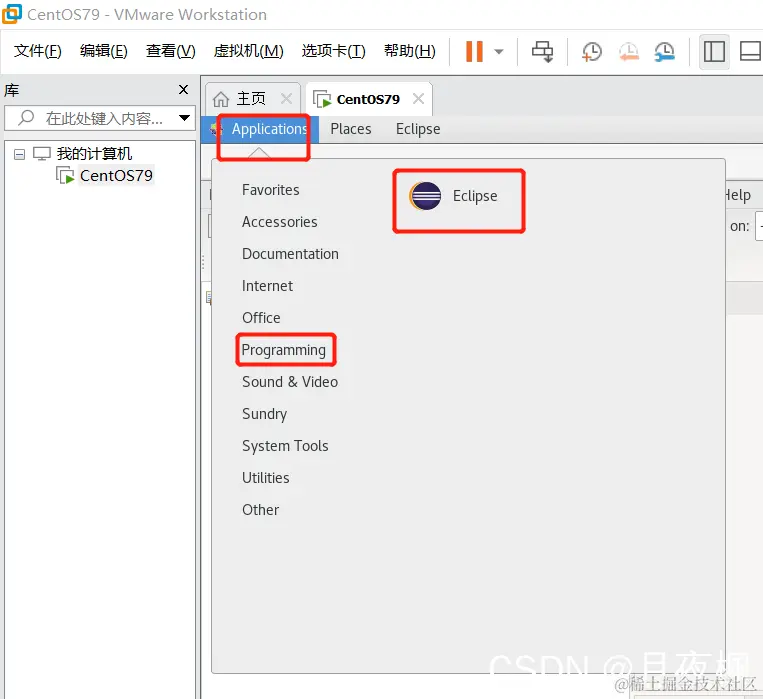The width and height of the screenshot is (763, 699).
Task: Select the Sundry category
Action: (265, 414)
